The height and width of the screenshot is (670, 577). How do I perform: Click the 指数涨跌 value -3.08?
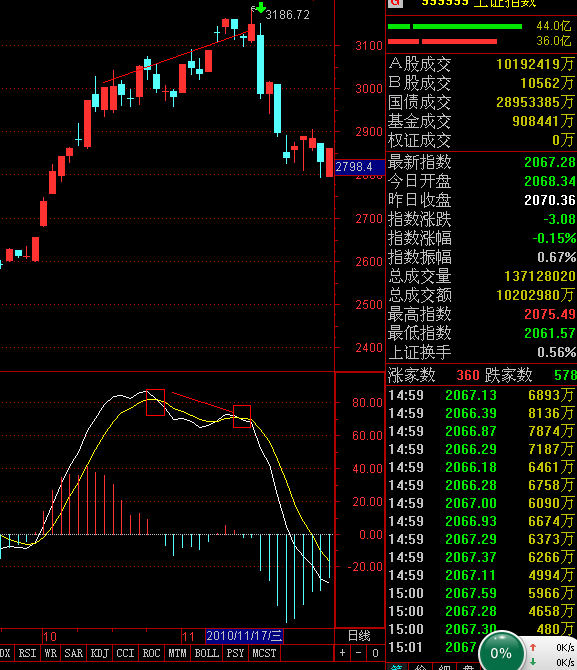559,219
